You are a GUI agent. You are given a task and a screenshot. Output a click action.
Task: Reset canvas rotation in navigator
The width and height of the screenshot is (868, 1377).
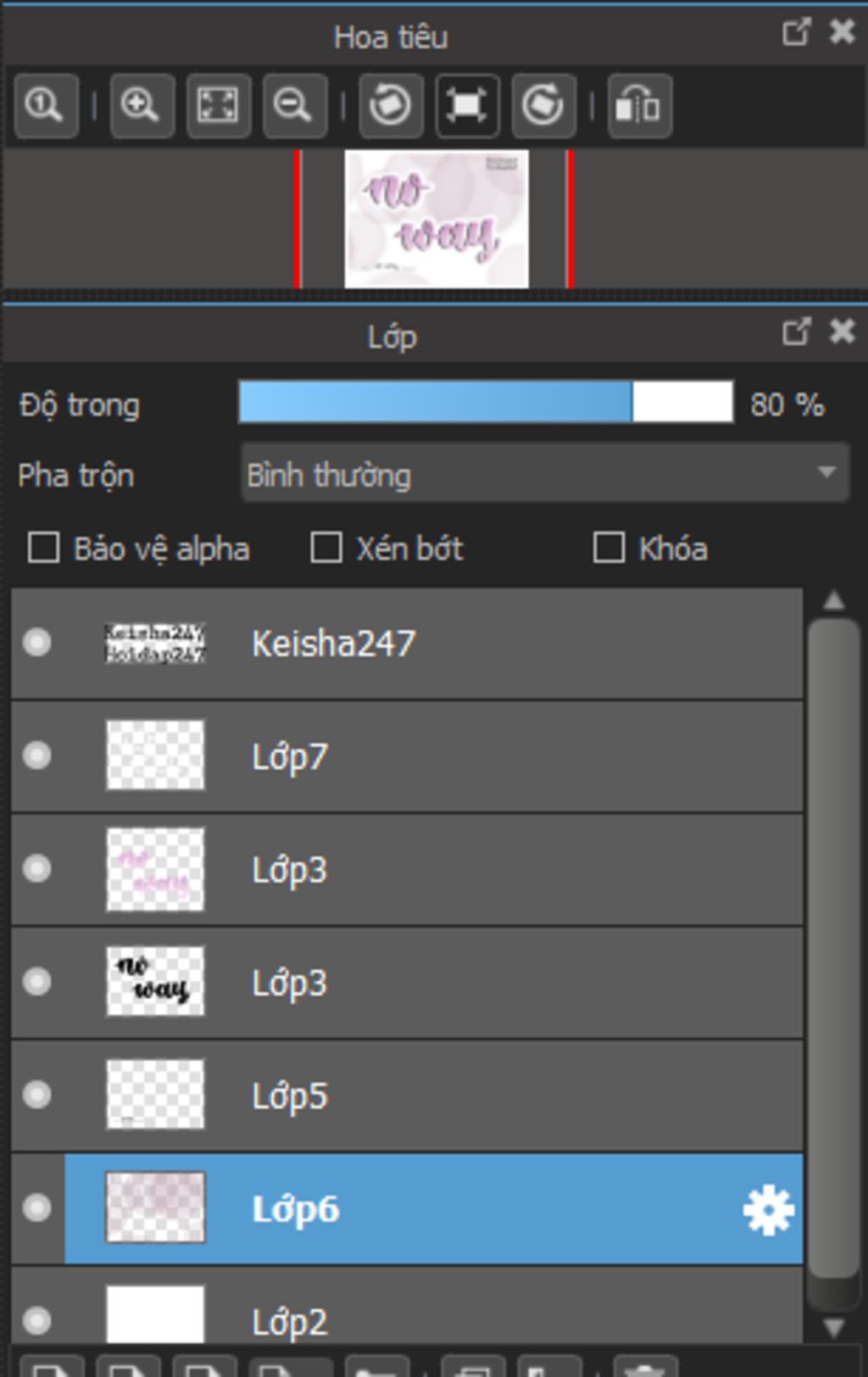click(467, 106)
